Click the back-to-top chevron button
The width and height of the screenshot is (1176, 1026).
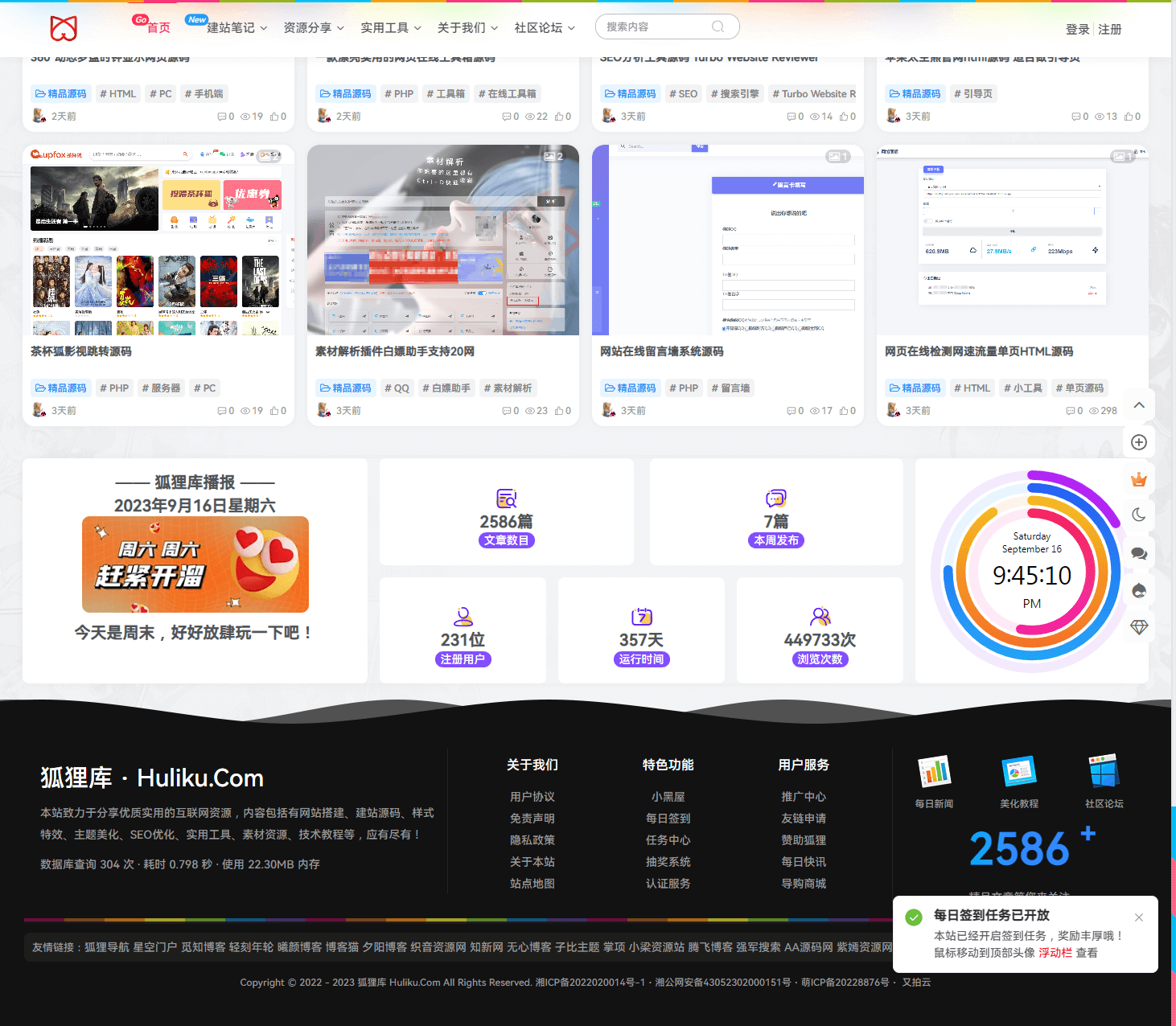tap(1139, 405)
